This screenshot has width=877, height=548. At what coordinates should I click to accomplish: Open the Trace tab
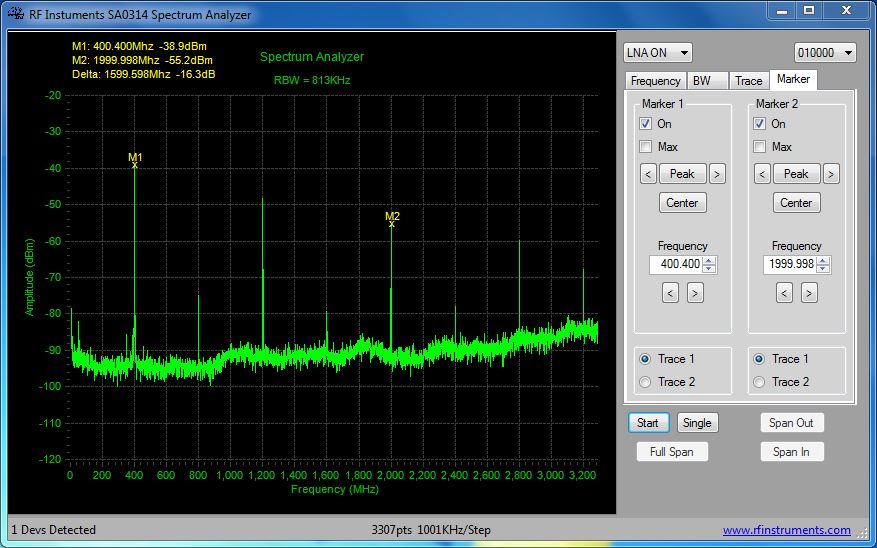click(748, 81)
